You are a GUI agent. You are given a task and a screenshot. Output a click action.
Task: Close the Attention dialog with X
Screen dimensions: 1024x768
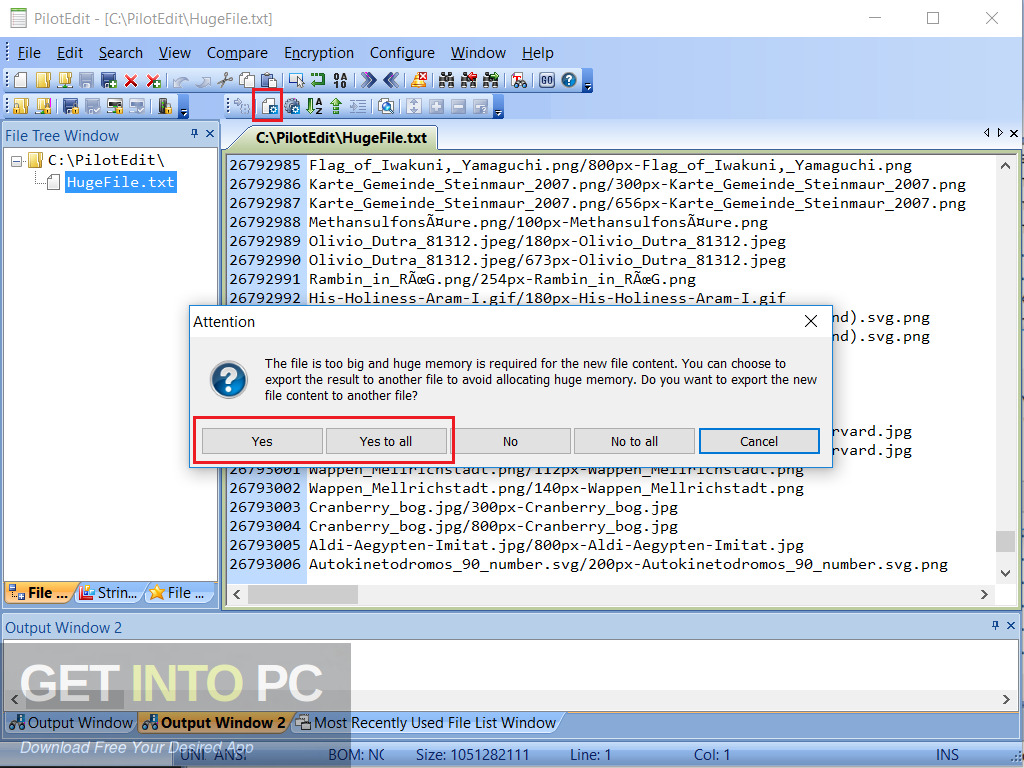(x=810, y=321)
